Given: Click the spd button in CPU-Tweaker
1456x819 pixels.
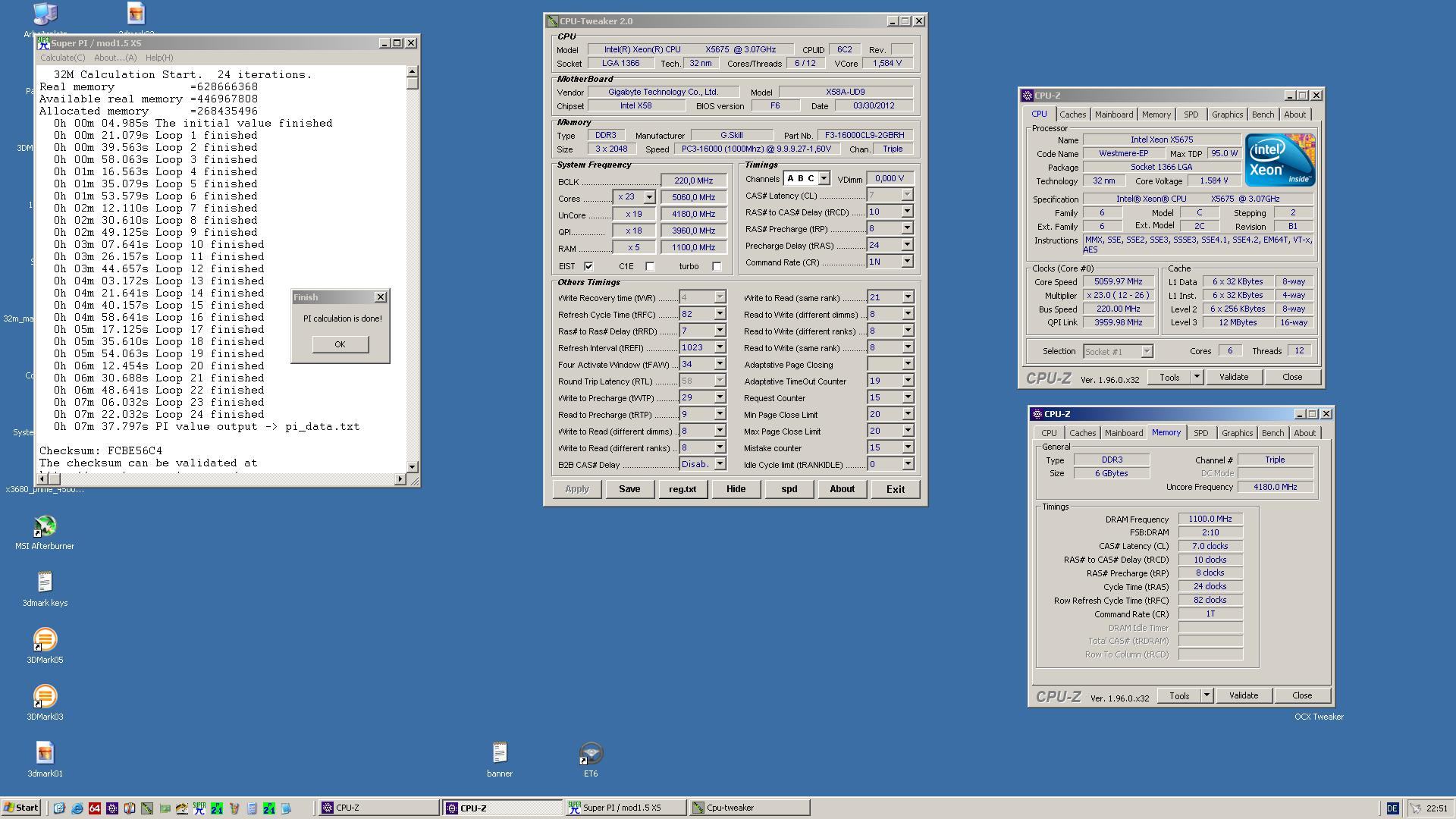Looking at the screenshot, I should point(789,489).
